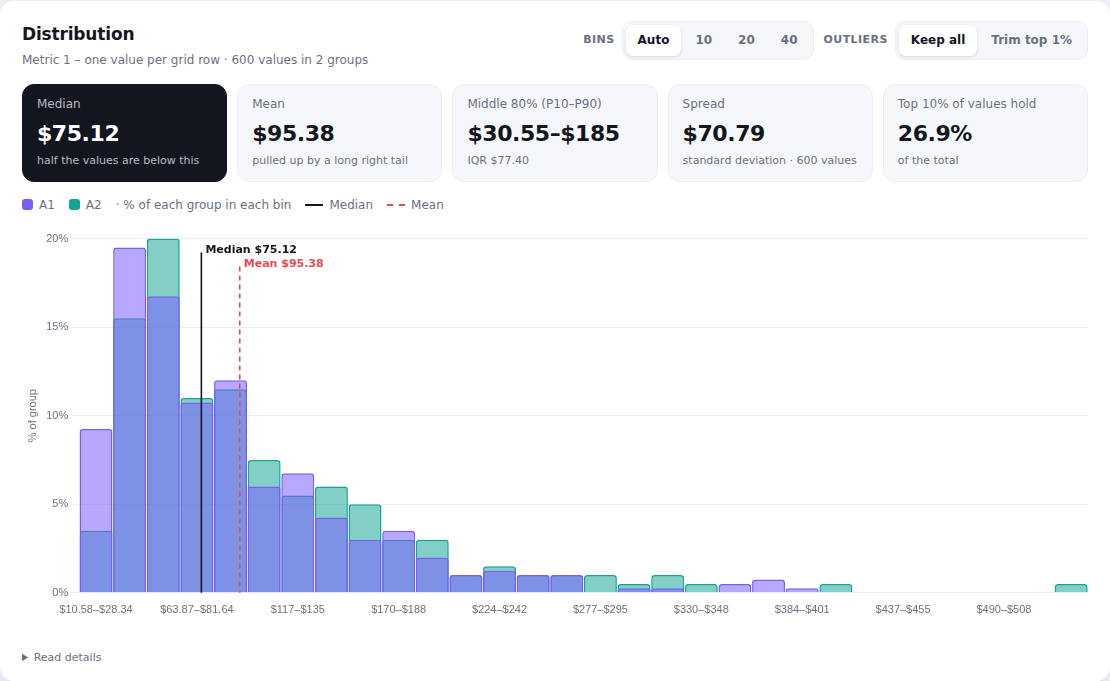Set bins to 40
Viewport: 1110px width, 681px height.
[x=789, y=40]
